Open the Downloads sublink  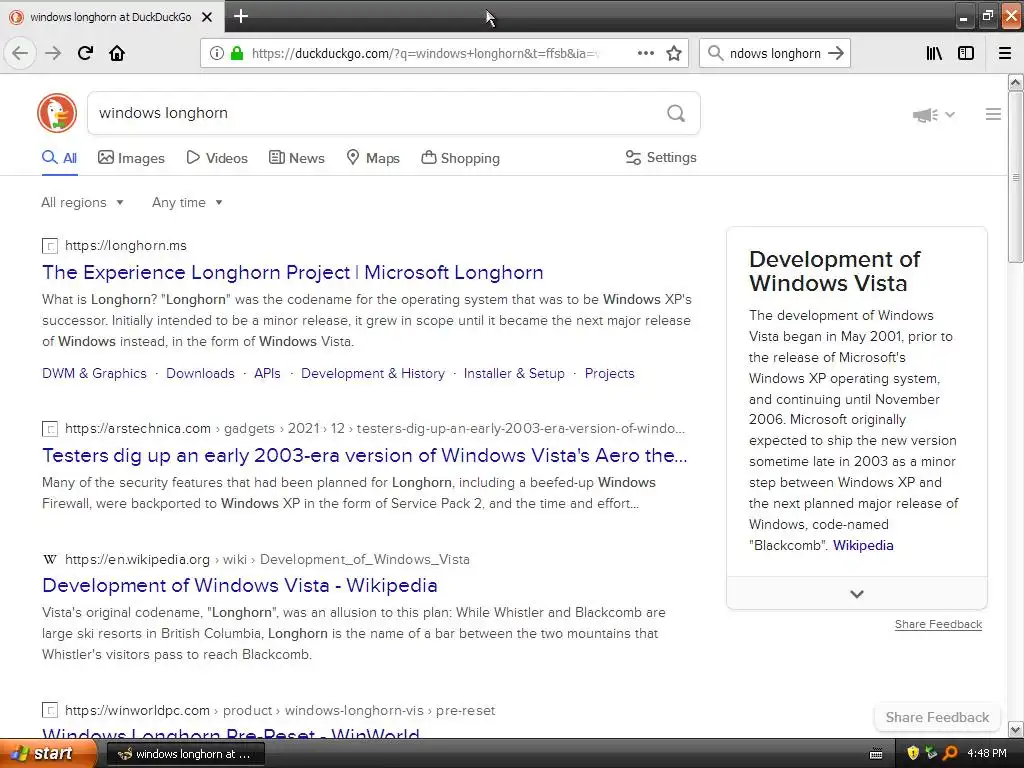[200, 374]
